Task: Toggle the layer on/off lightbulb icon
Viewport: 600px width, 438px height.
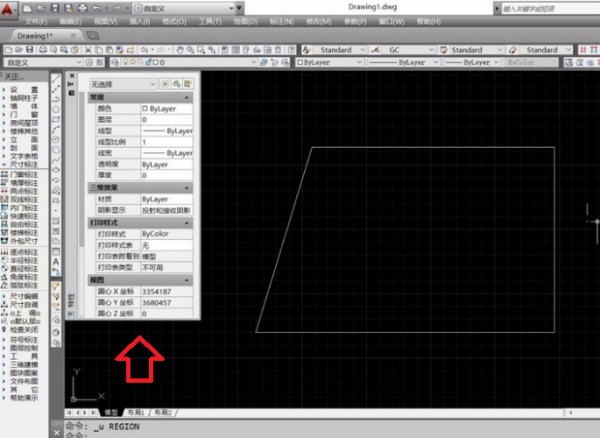Action: (x=125, y=62)
